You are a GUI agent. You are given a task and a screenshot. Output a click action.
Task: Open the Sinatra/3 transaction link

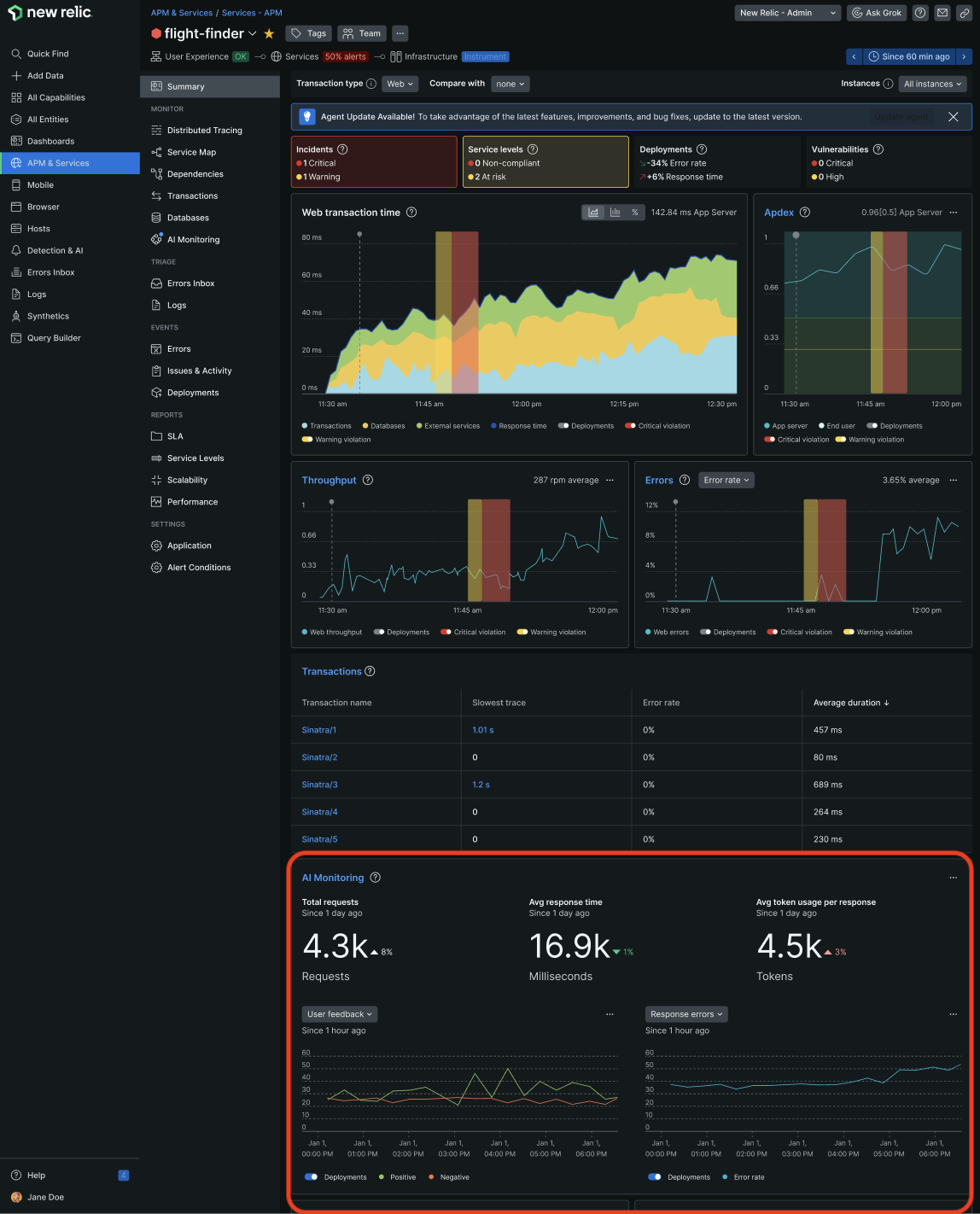[x=320, y=785]
